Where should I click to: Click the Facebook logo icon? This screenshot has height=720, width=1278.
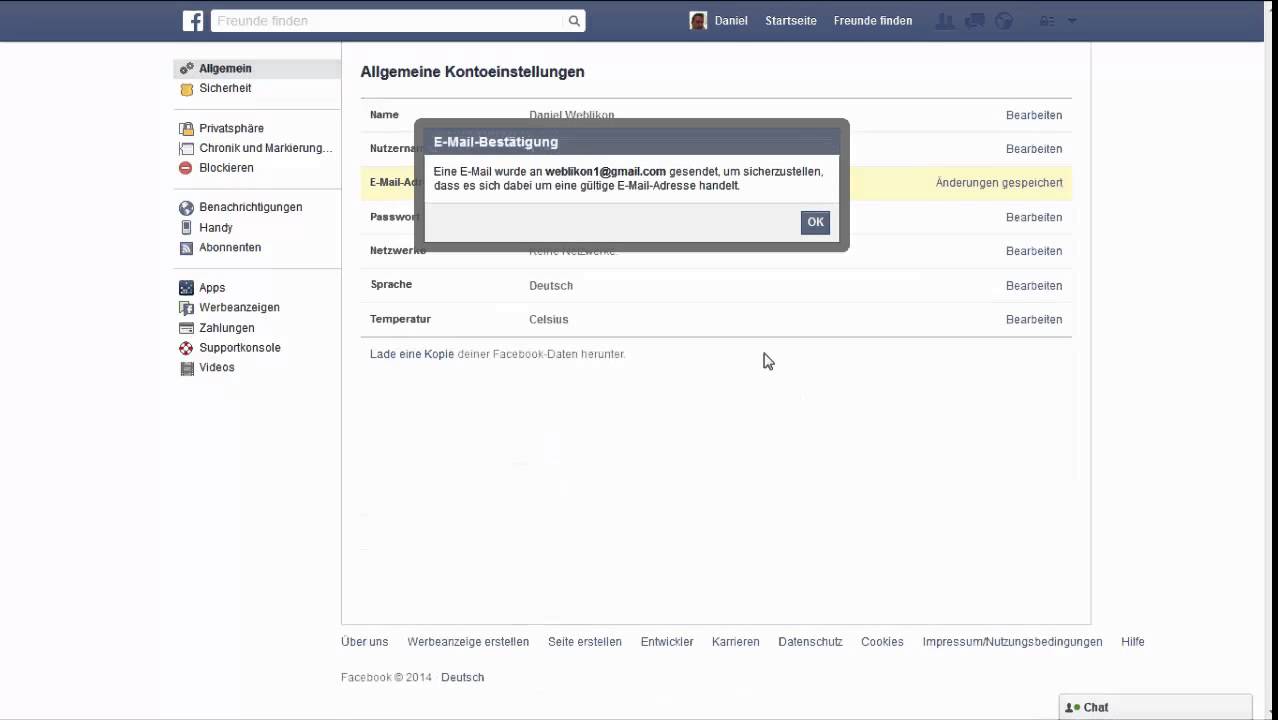click(193, 20)
